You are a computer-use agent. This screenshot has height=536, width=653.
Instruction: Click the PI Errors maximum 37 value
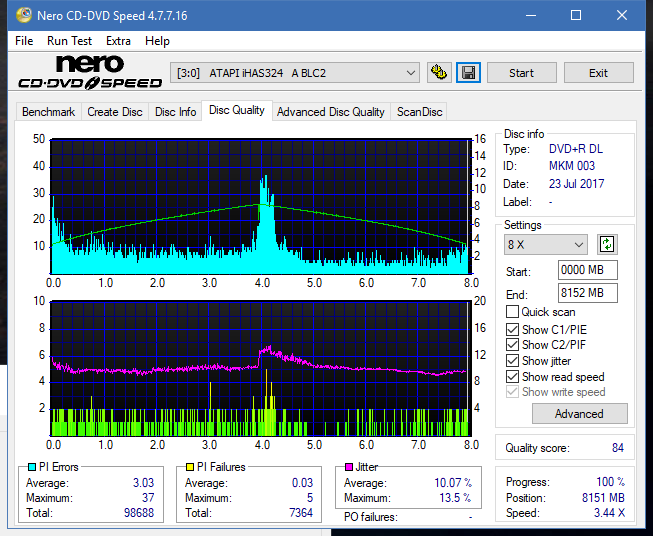(x=148, y=497)
